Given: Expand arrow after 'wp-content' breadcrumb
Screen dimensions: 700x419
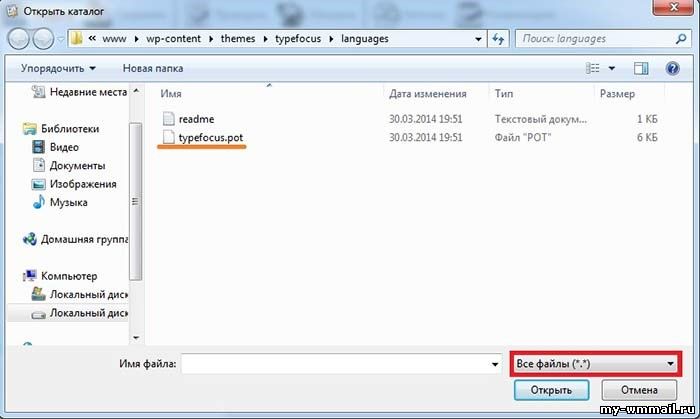Looking at the screenshot, I should point(211,39).
